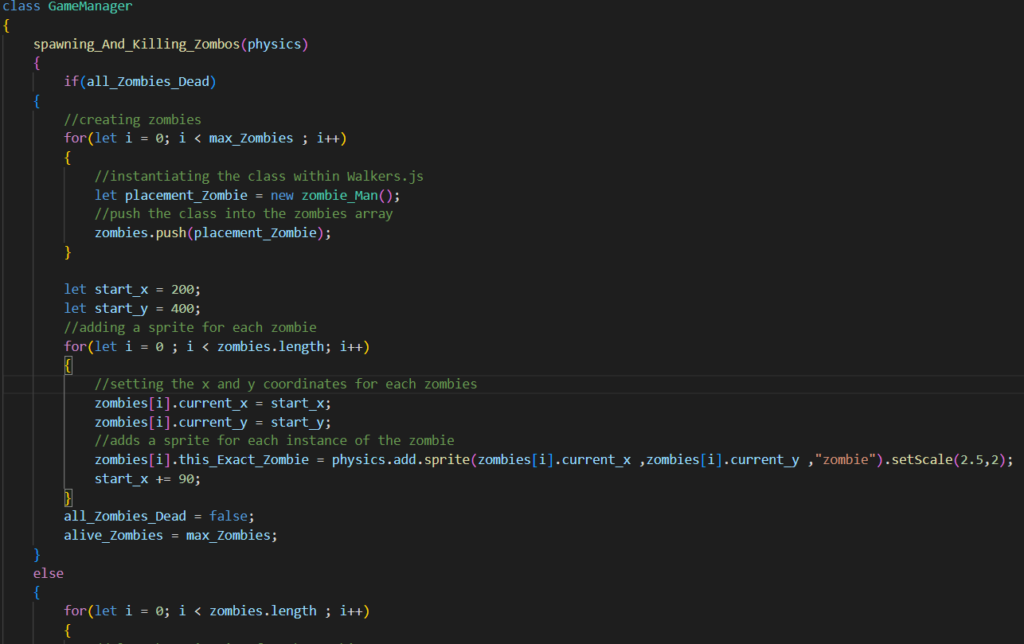Click zombies[i].current_x assignment line
The image size is (1024, 644).
pos(213,403)
